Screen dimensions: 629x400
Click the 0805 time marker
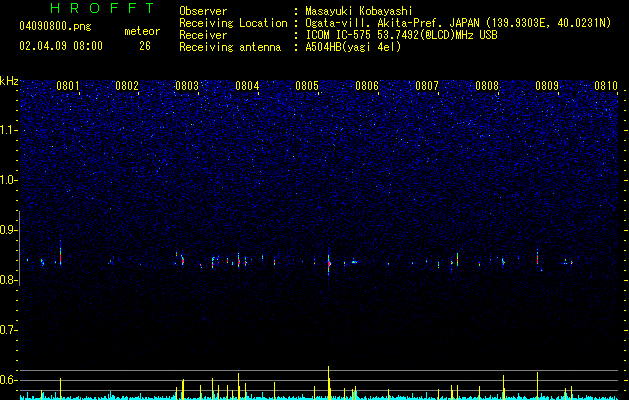[x=307, y=86]
